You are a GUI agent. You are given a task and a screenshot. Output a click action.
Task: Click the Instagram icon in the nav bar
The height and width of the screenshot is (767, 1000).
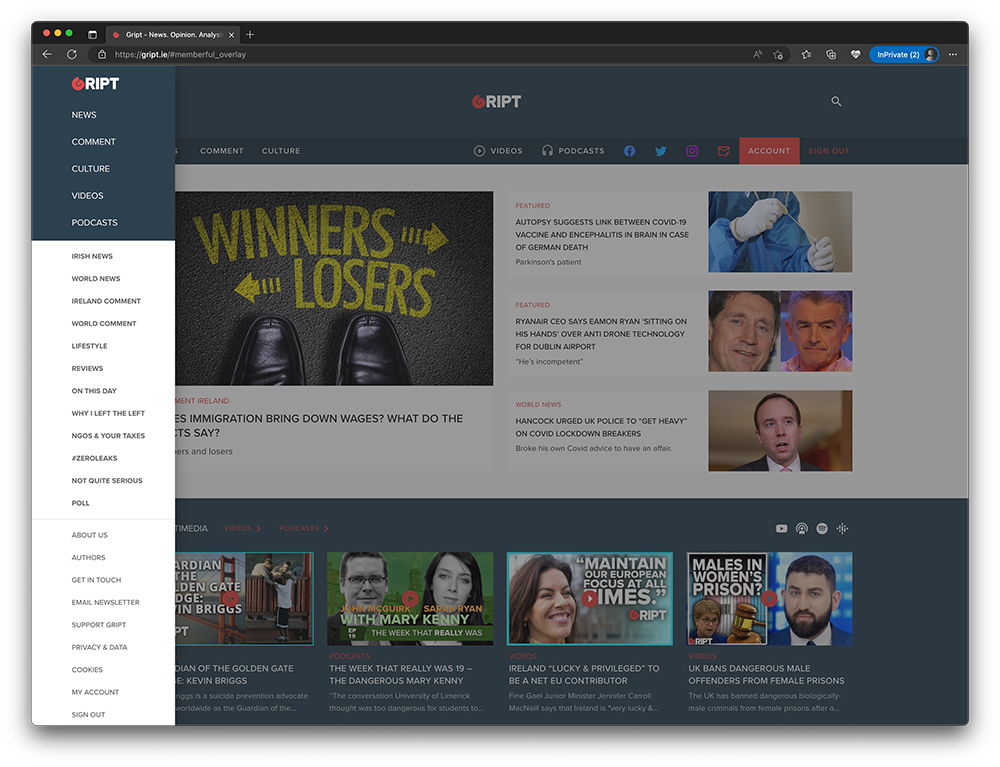[x=692, y=151]
